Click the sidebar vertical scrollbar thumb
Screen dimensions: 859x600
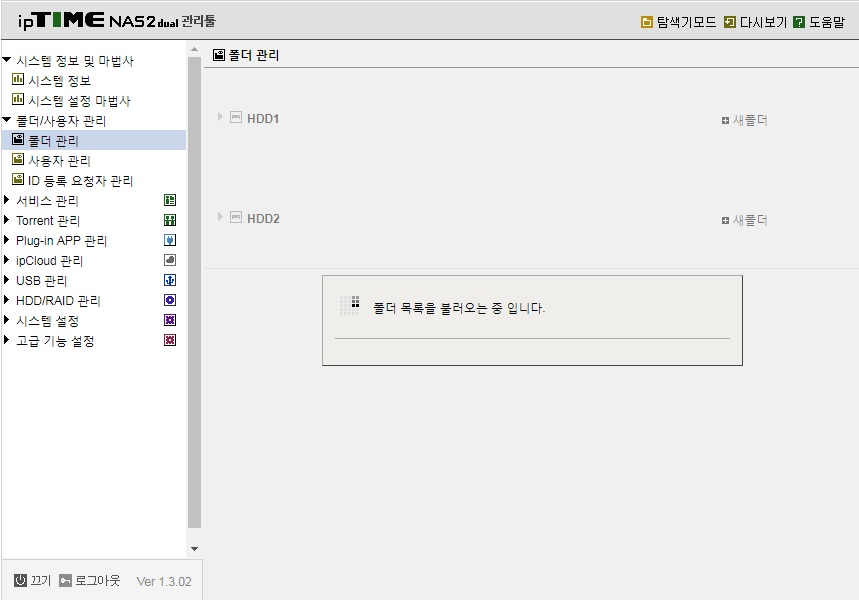(194, 292)
